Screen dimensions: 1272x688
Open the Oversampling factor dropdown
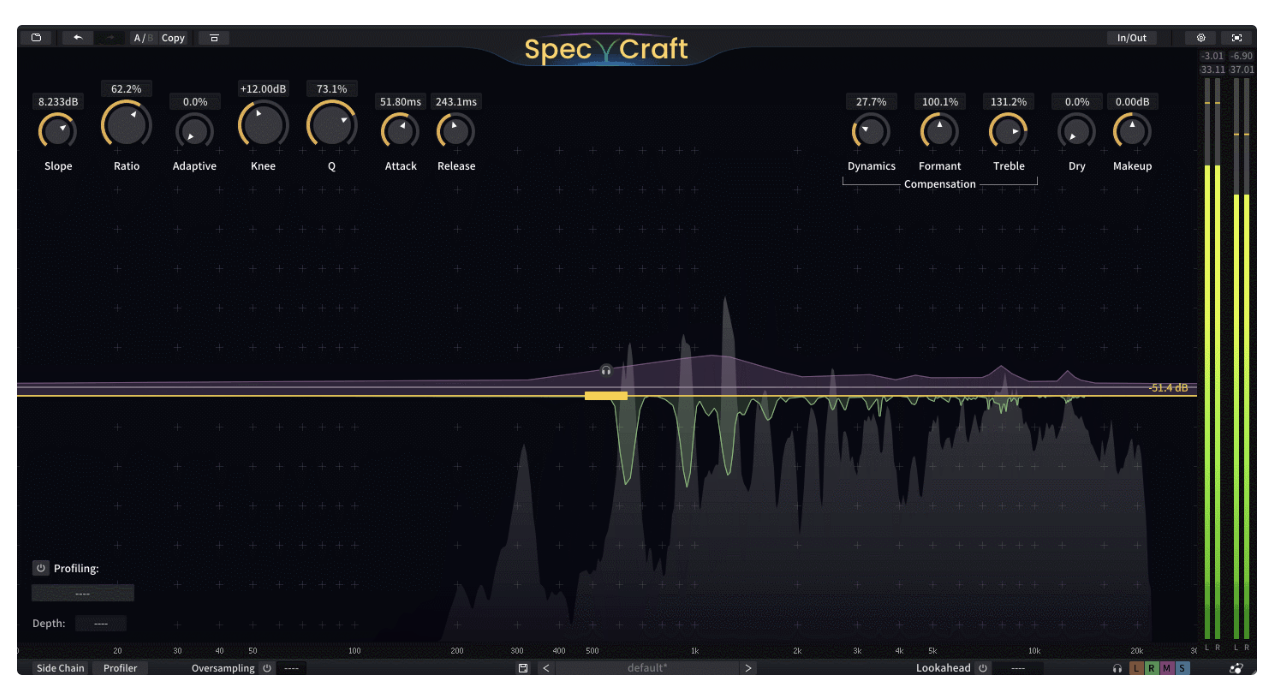(x=292, y=668)
